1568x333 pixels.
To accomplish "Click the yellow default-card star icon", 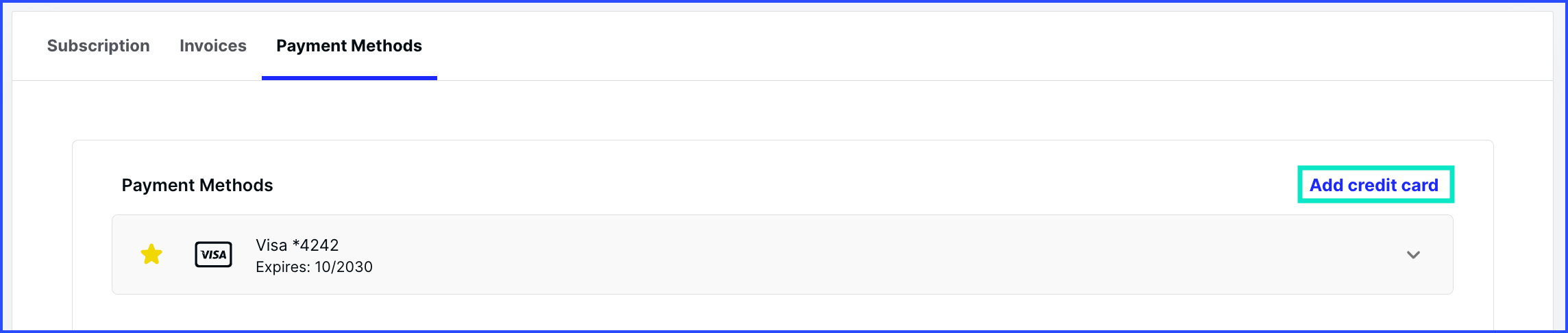I will coord(151,254).
